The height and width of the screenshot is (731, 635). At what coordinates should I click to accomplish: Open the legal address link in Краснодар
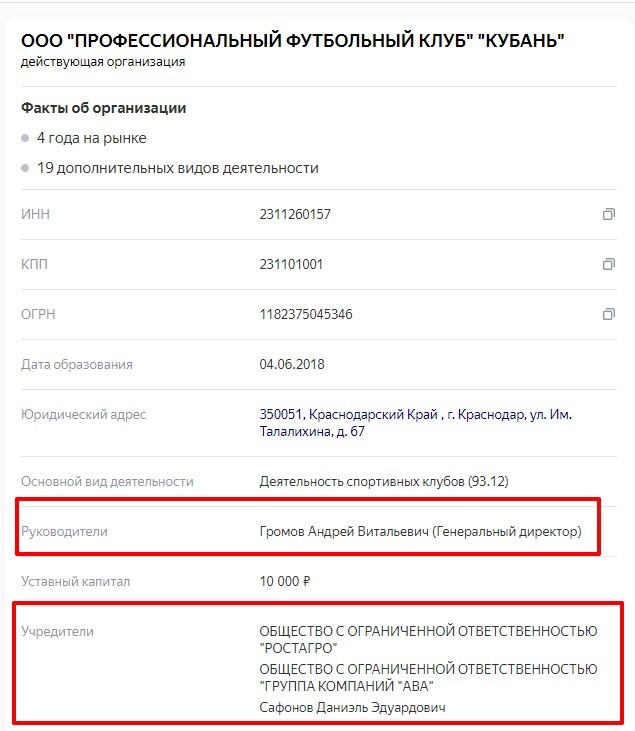pos(415,423)
